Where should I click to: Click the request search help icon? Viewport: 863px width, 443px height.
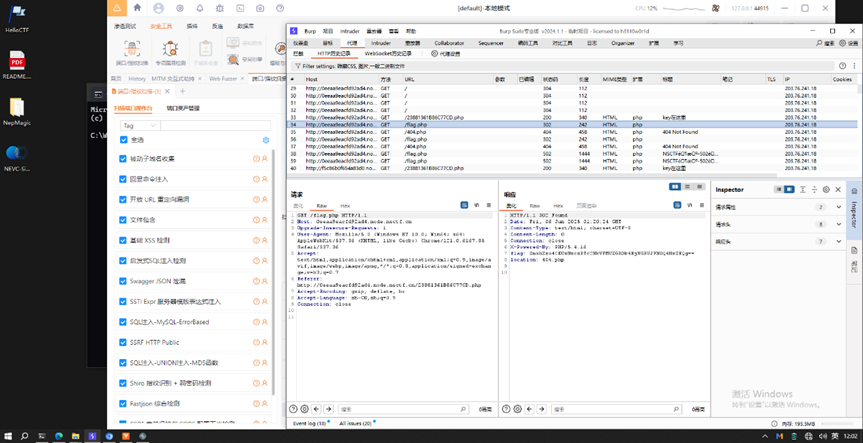pyautogui.click(x=293, y=409)
